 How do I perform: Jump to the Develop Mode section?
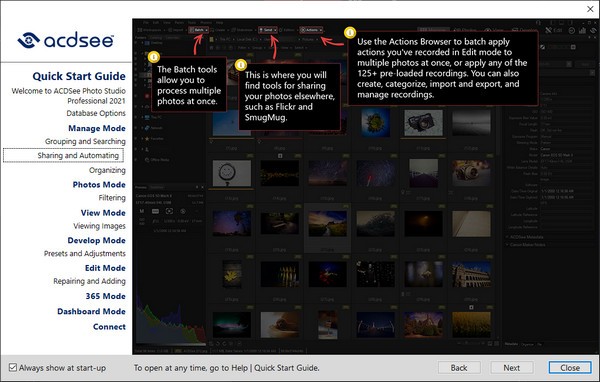[96, 240]
